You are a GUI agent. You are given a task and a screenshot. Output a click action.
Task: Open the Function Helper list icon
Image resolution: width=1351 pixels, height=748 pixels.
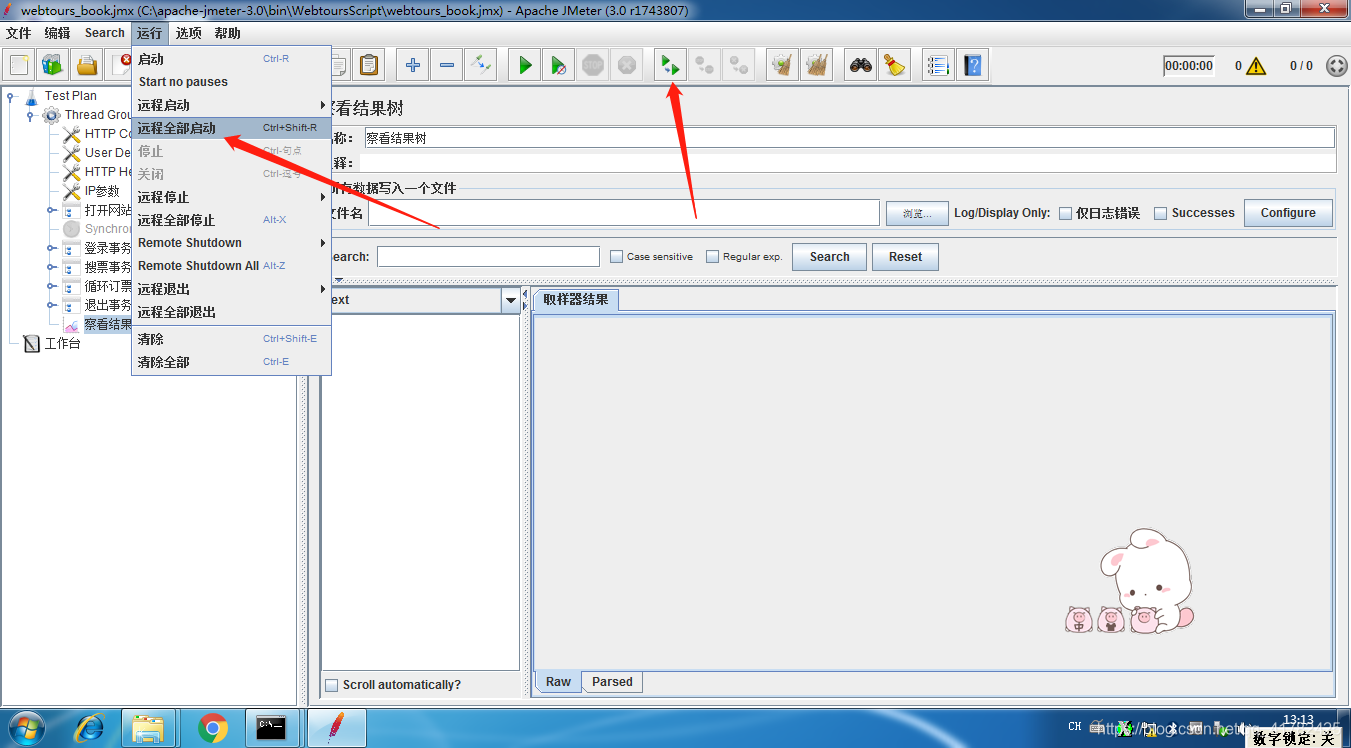(x=938, y=66)
